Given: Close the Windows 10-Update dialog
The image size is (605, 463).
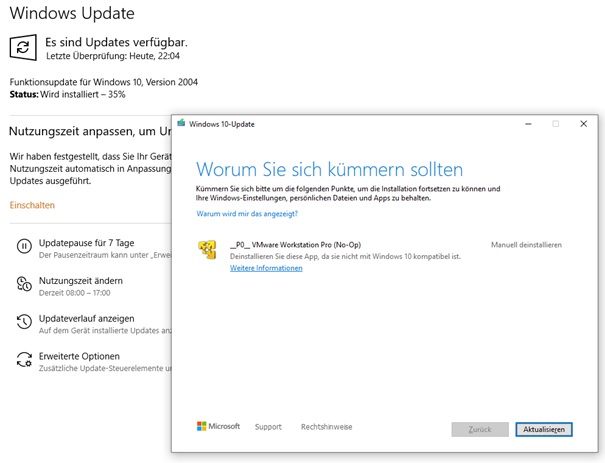Looking at the screenshot, I should pos(583,124).
